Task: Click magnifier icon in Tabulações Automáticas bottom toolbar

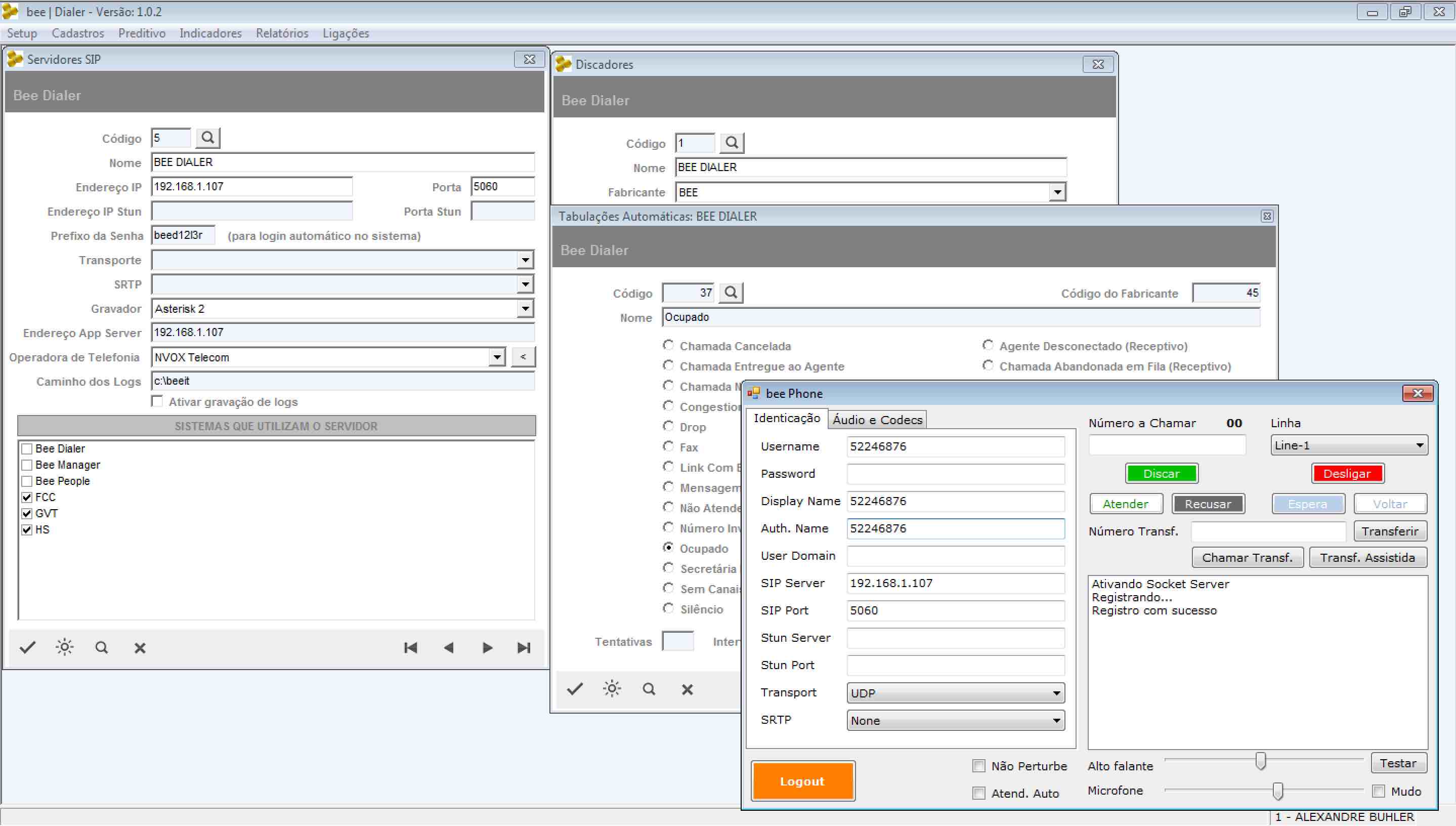Action: pyautogui.click(x=649, y=689)
